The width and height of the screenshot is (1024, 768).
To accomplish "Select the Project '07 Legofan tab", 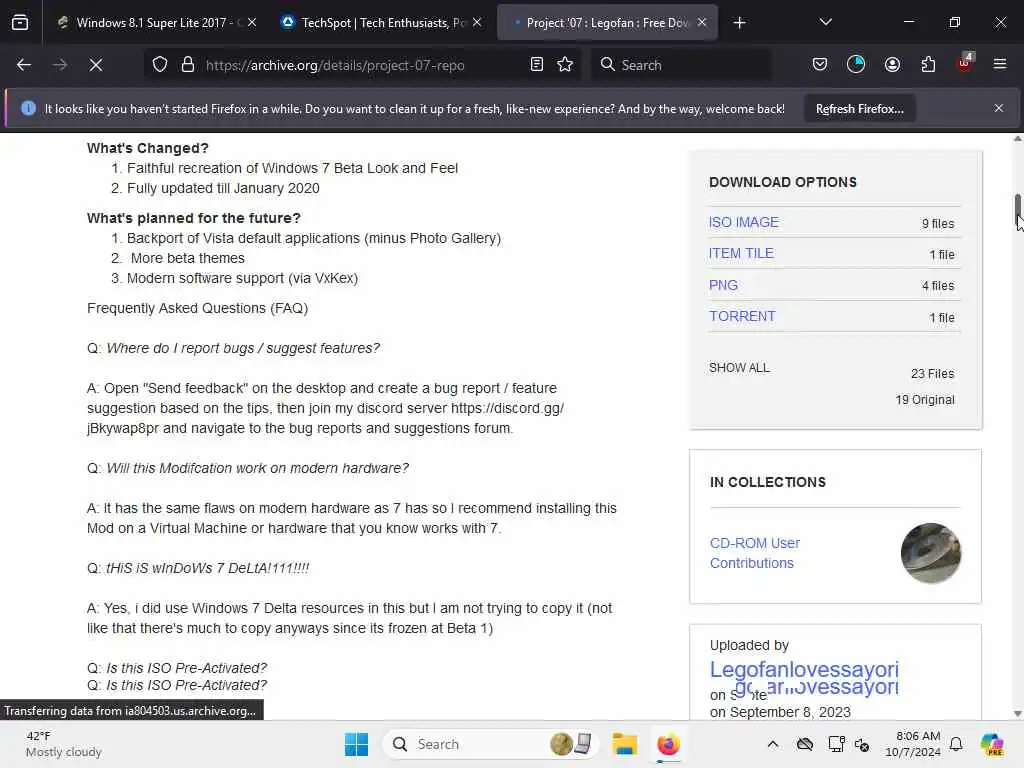I will coord(607,23).
